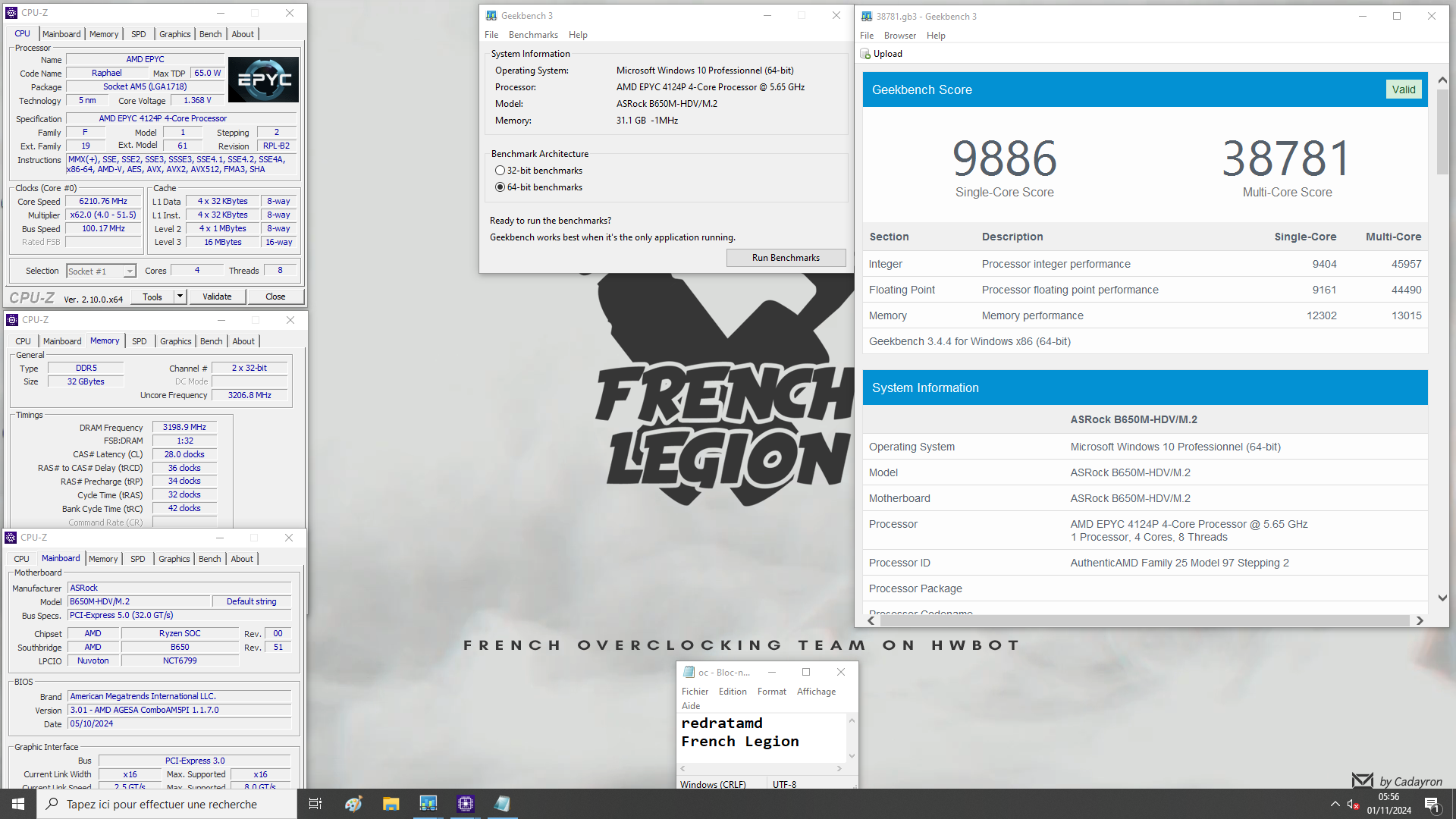Click the Core Speed value 6210.76 MHz
This screenshot has width=1456, height=819.
(x=103, y=202)
